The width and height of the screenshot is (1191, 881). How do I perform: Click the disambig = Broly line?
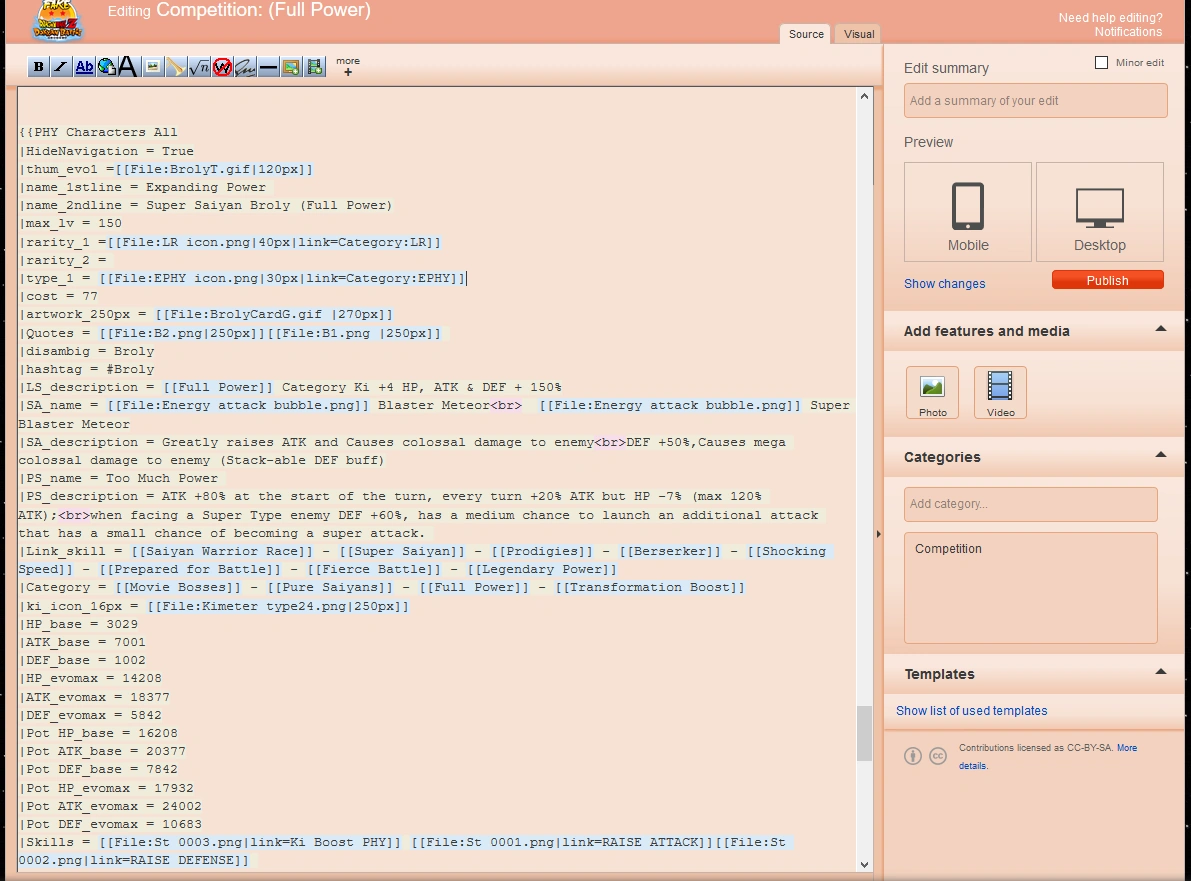tap(87, 351)
